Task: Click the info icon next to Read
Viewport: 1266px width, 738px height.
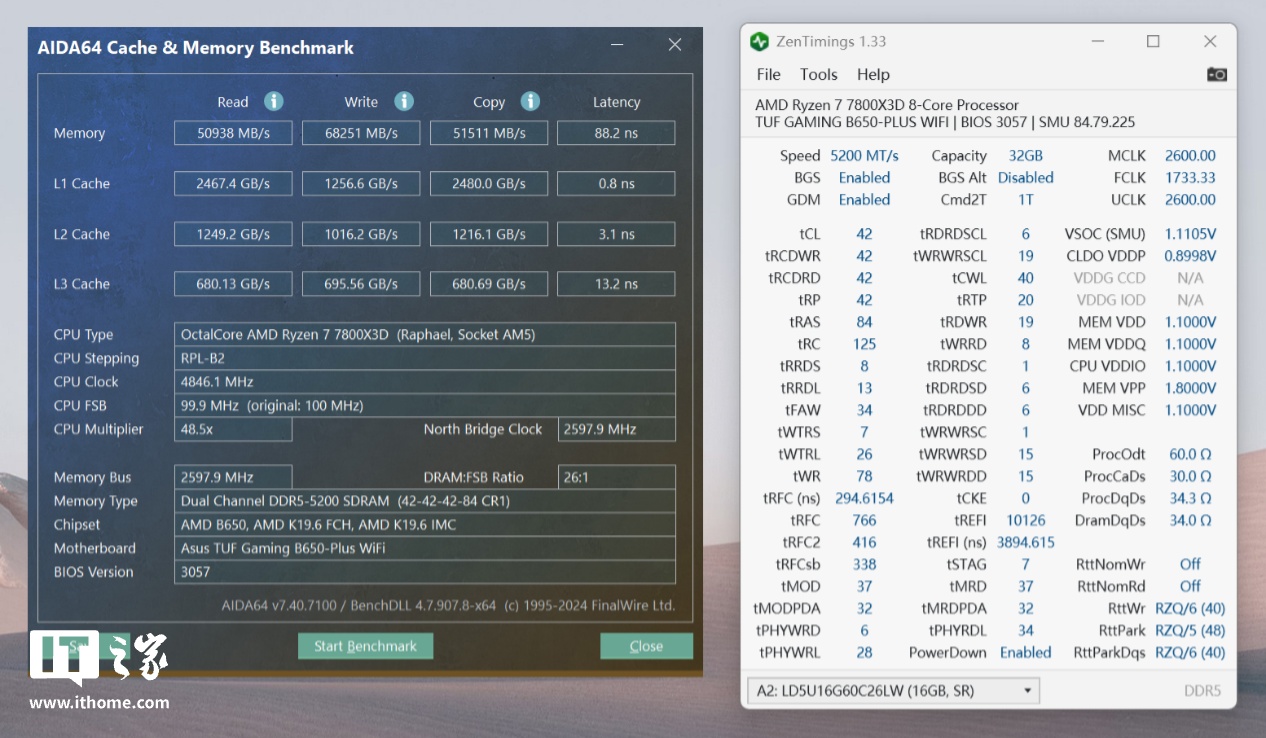Action: tap(274, 102)
